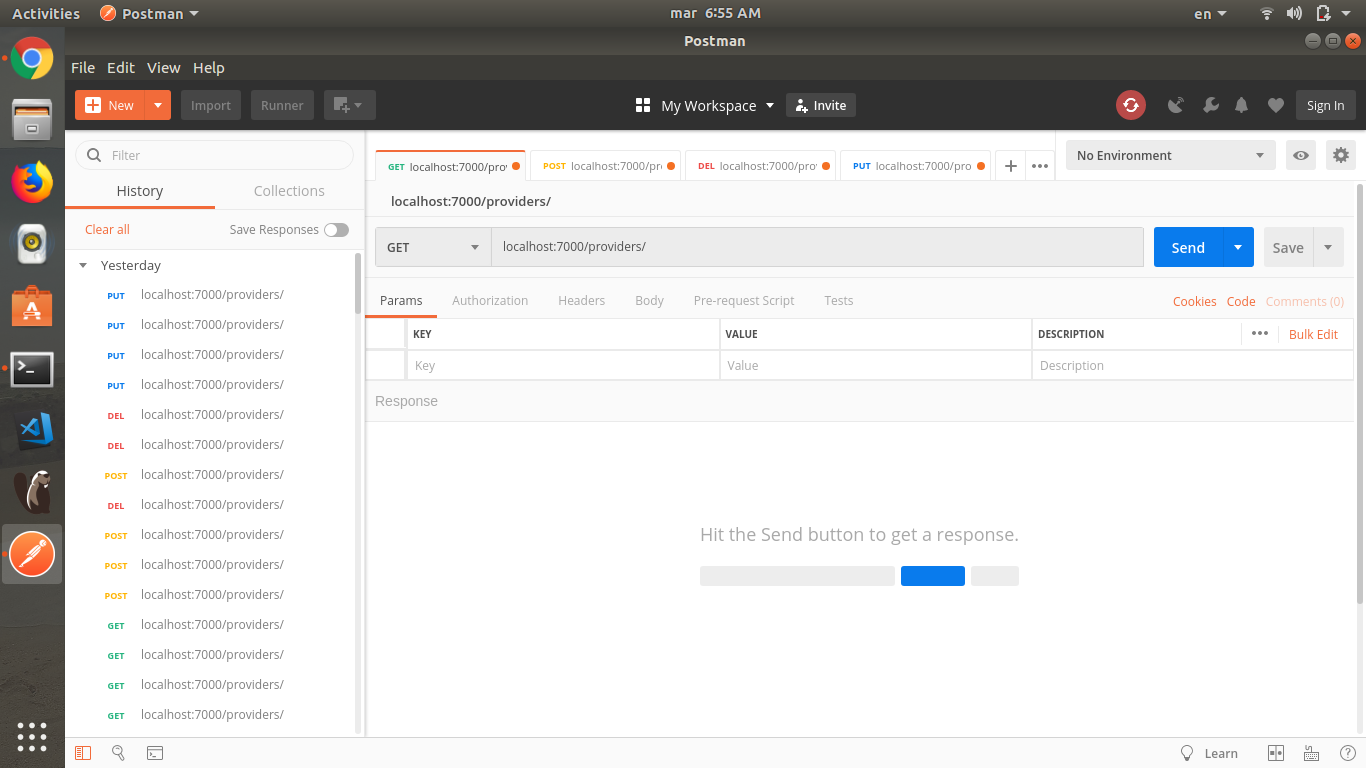Open the HTTP method GET dropdown
Image resolution: width=1366 pixels, height=768 pixels.
tap(433, 247)
